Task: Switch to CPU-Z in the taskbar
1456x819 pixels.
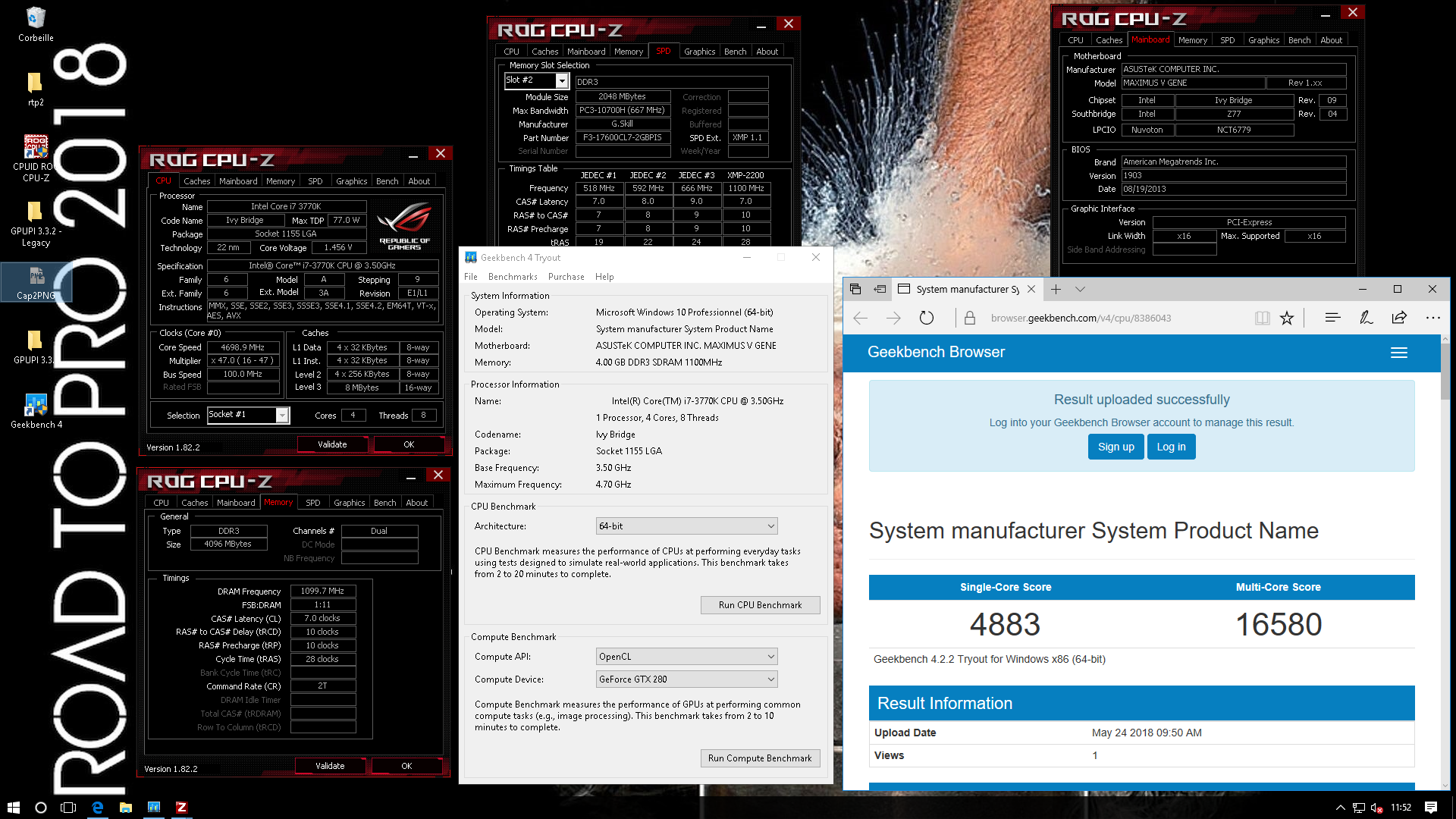Action: 181,808
